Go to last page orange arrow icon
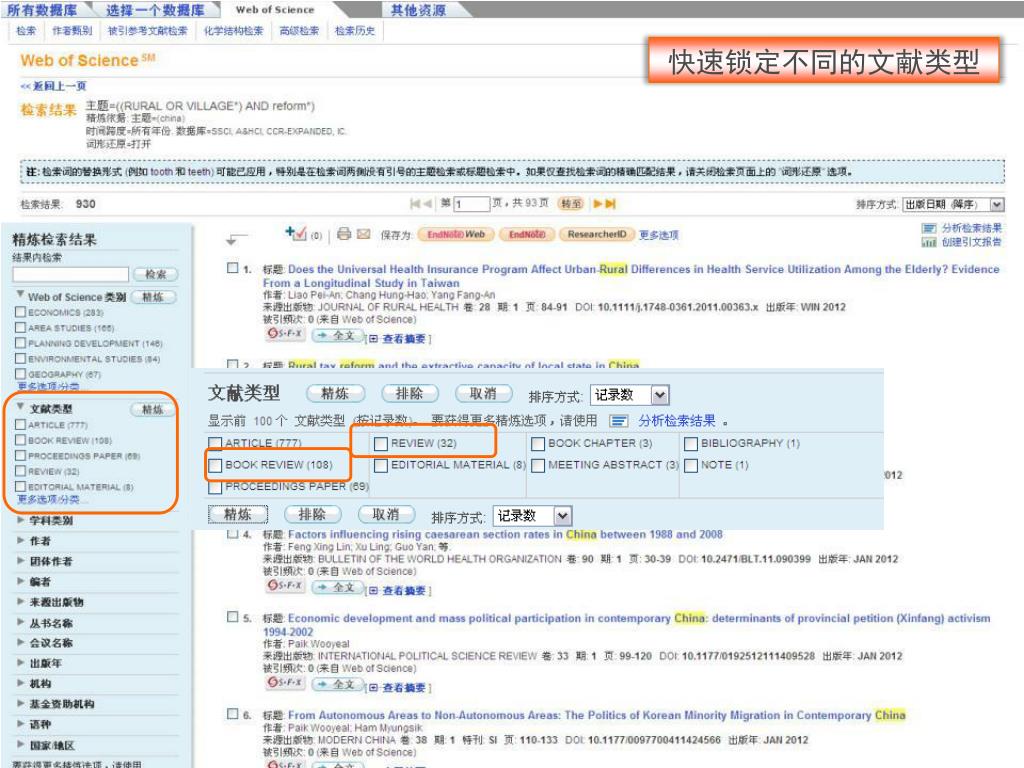 (x=611, y=204)
